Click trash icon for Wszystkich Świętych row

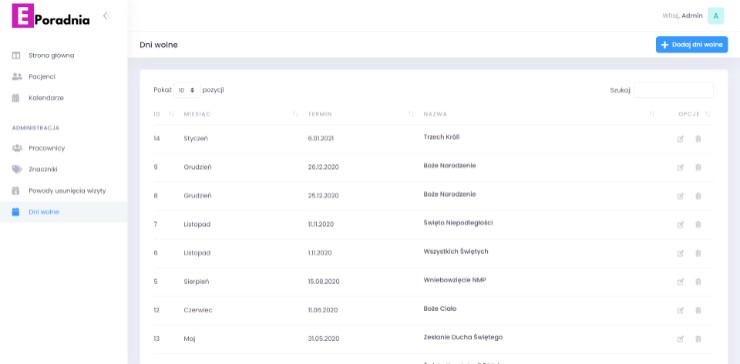(698, 253)
